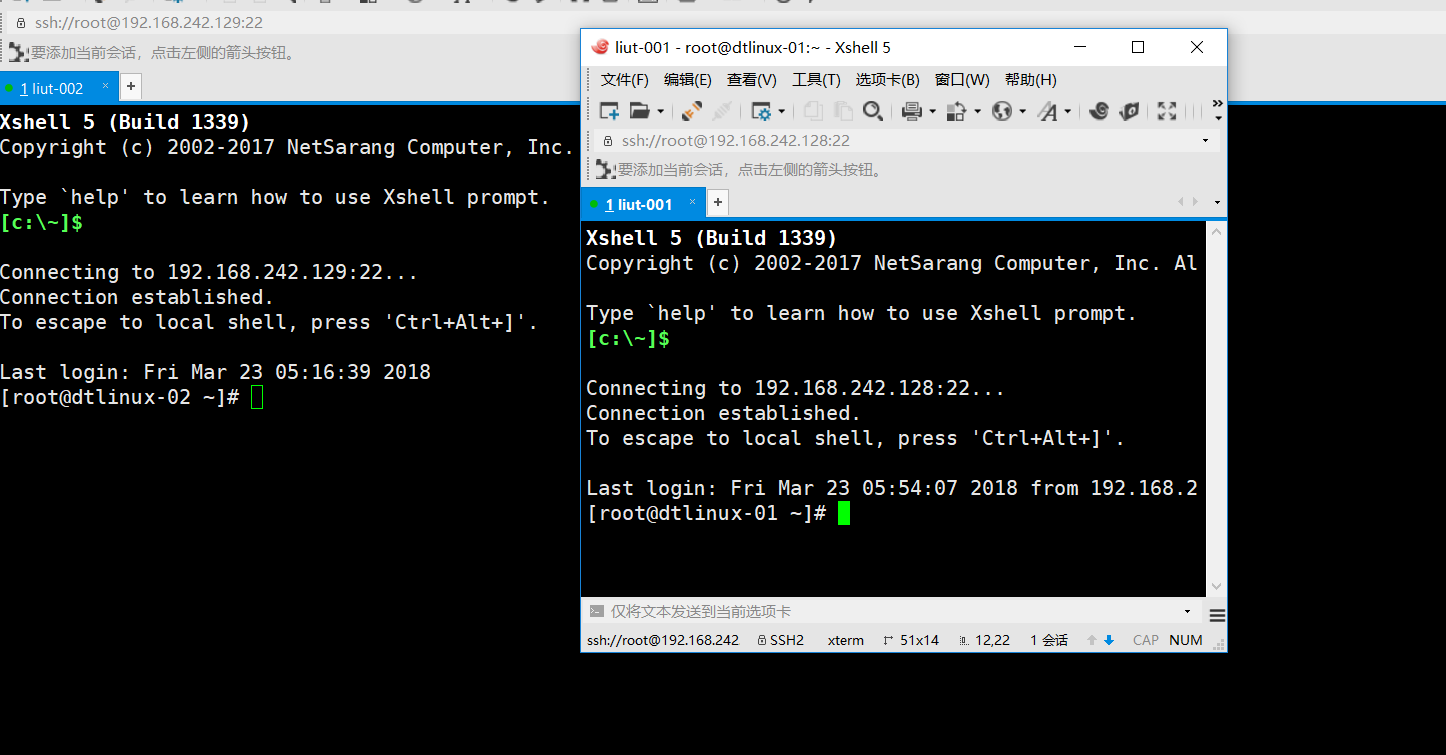The image size is (1446, 755).
Task: Click the Open session folder icon
Action: [638, 111]
